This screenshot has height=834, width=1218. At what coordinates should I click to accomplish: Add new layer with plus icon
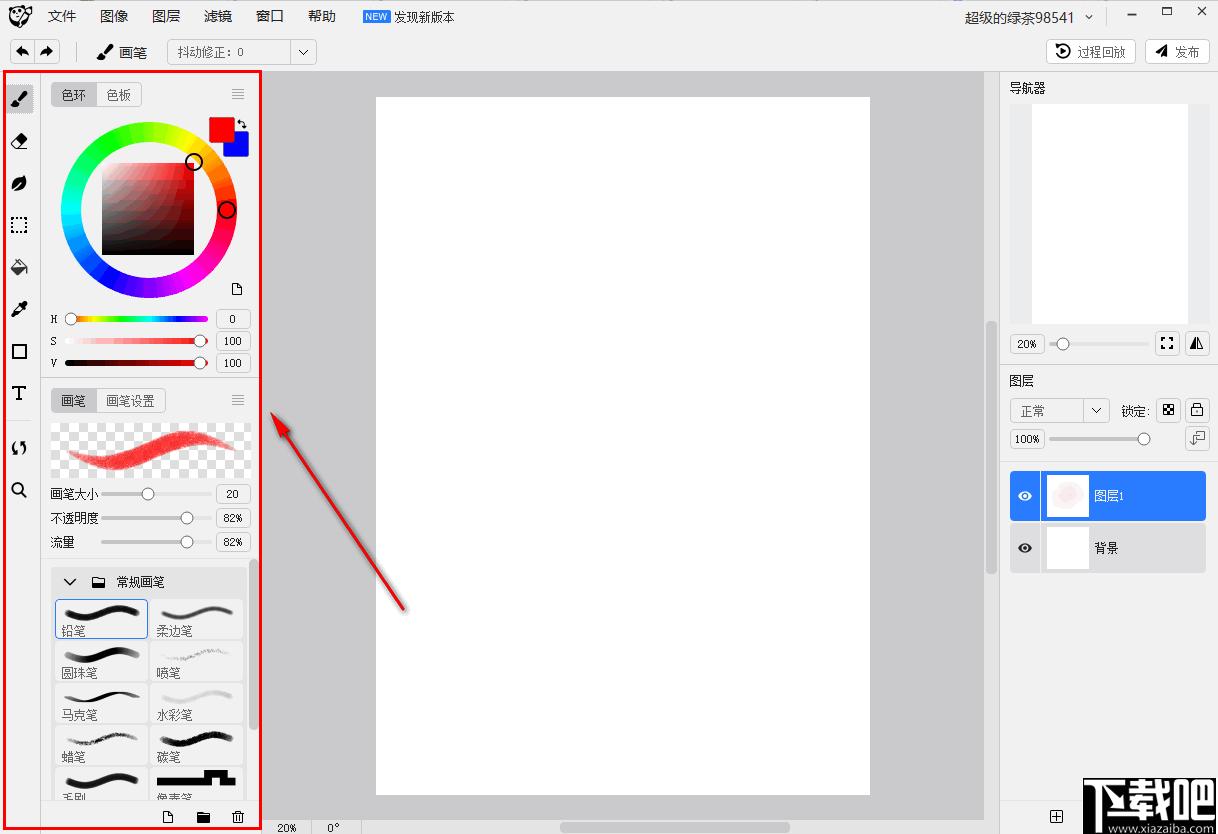1056,817
